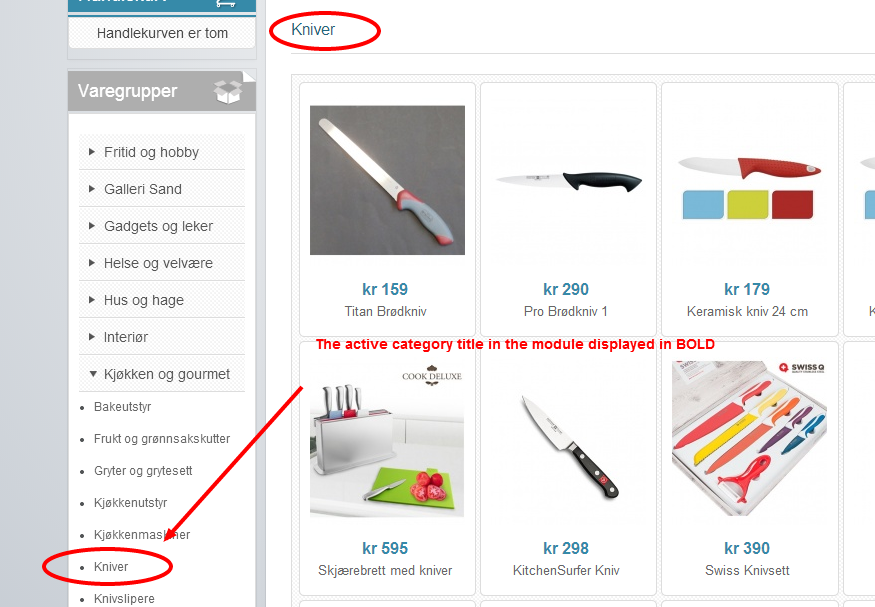Screen dimensions: 875x607
Task: Select the Kniver subcategory in sidebar
Action: pyautogui.click(x=111, y=567)
